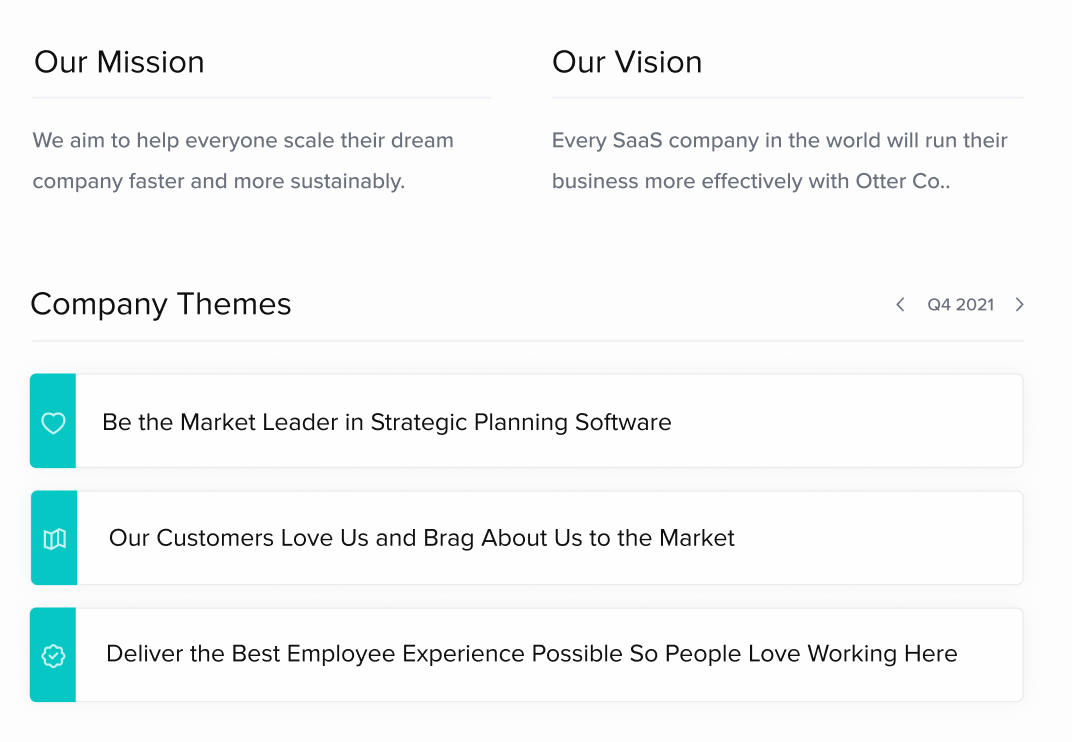Image resolution: width=1072 pixels, height=742 pixels.
Task: Open the Q4 2021 period selector
Action: [960, 305]
